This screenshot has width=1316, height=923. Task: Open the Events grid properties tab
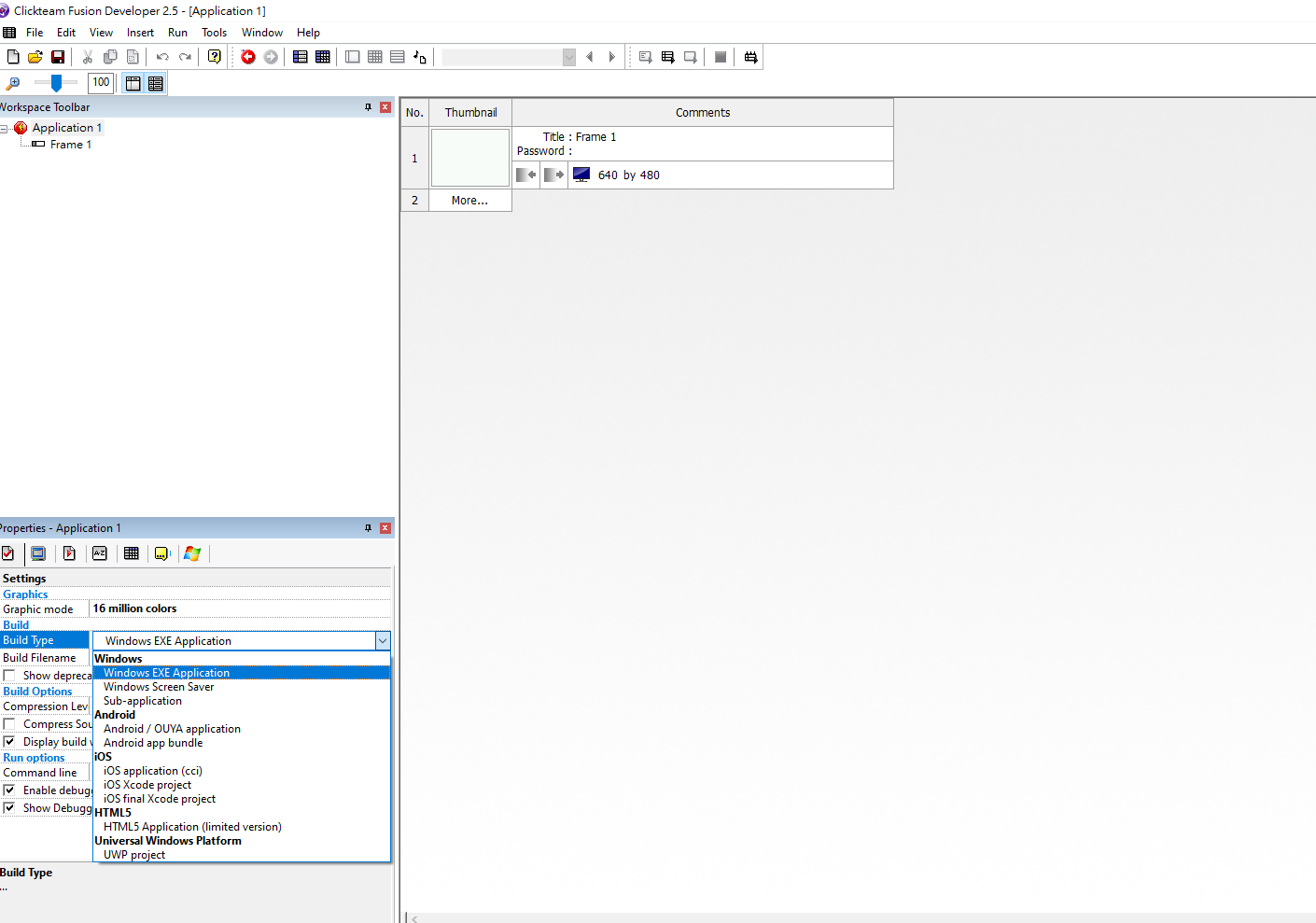(132, 553)
